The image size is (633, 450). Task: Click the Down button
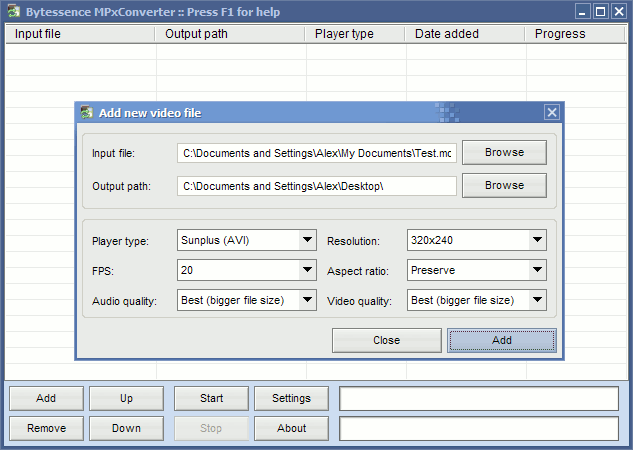(x=126, y=428)
